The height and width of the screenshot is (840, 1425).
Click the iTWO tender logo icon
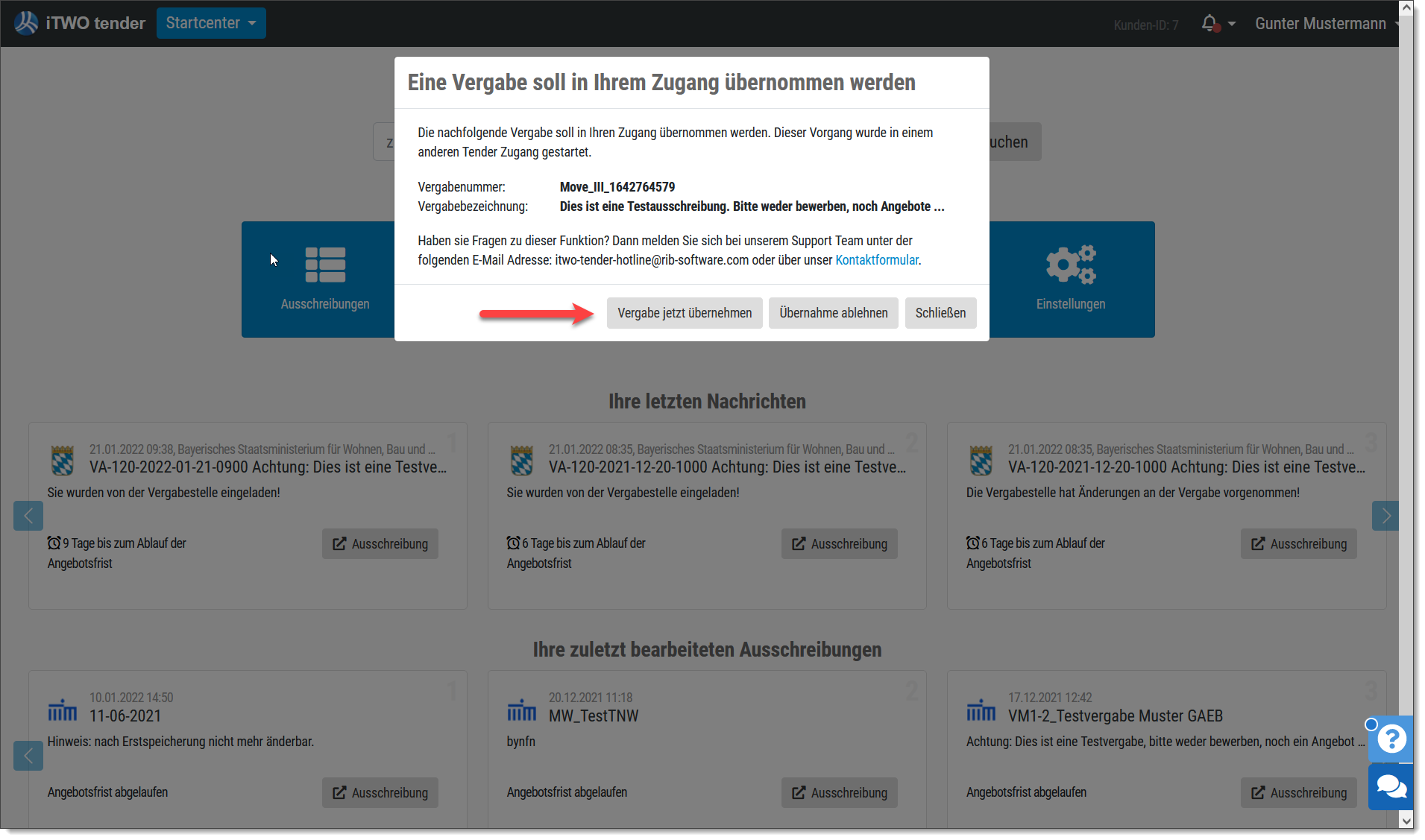(26, 23)
